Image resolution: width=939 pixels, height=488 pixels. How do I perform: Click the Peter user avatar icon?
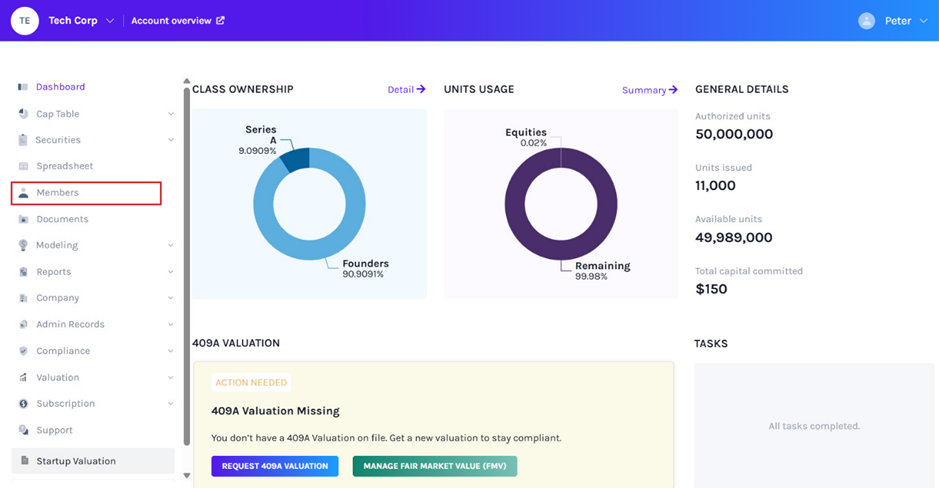tap(866, 21)
